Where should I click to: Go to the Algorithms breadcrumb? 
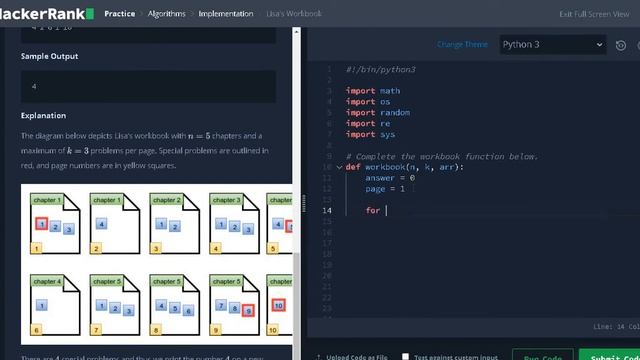point(167,13)
